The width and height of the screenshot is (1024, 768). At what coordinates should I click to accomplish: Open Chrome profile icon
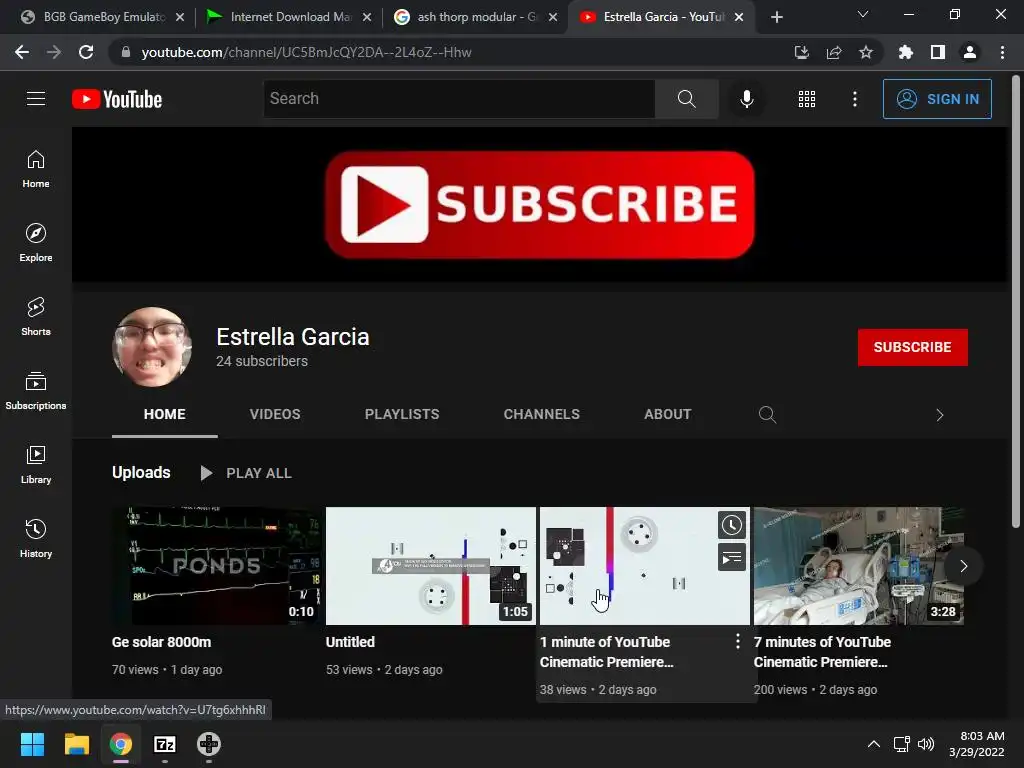970,52
